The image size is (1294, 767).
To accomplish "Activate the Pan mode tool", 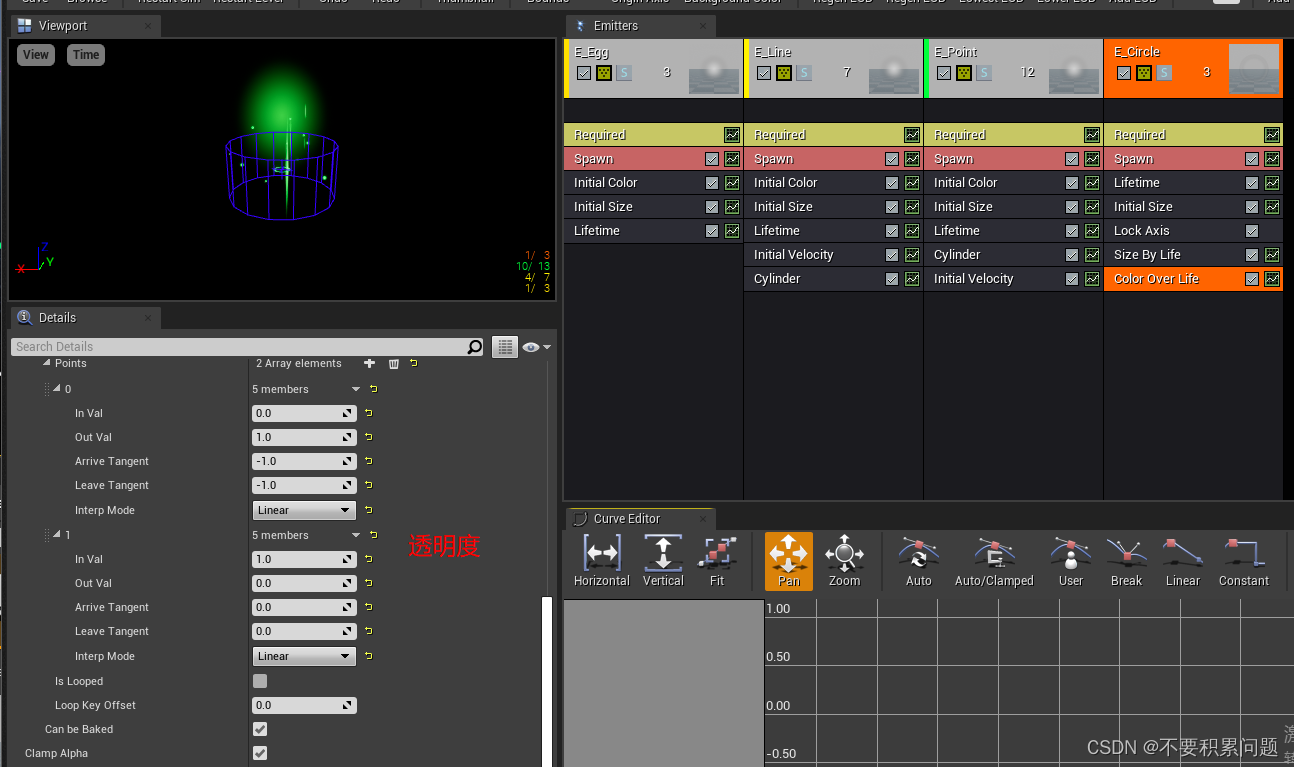I will point(789,561).
